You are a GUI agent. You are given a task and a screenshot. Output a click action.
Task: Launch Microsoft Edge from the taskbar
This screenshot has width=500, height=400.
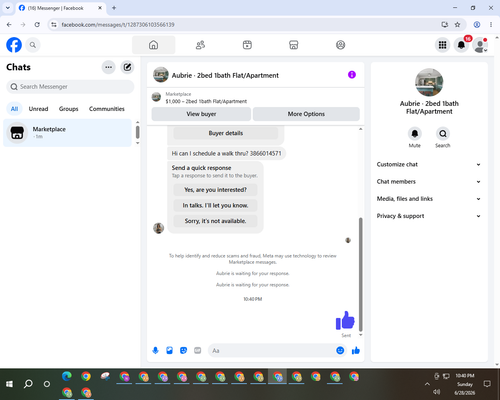coord(67,376)
